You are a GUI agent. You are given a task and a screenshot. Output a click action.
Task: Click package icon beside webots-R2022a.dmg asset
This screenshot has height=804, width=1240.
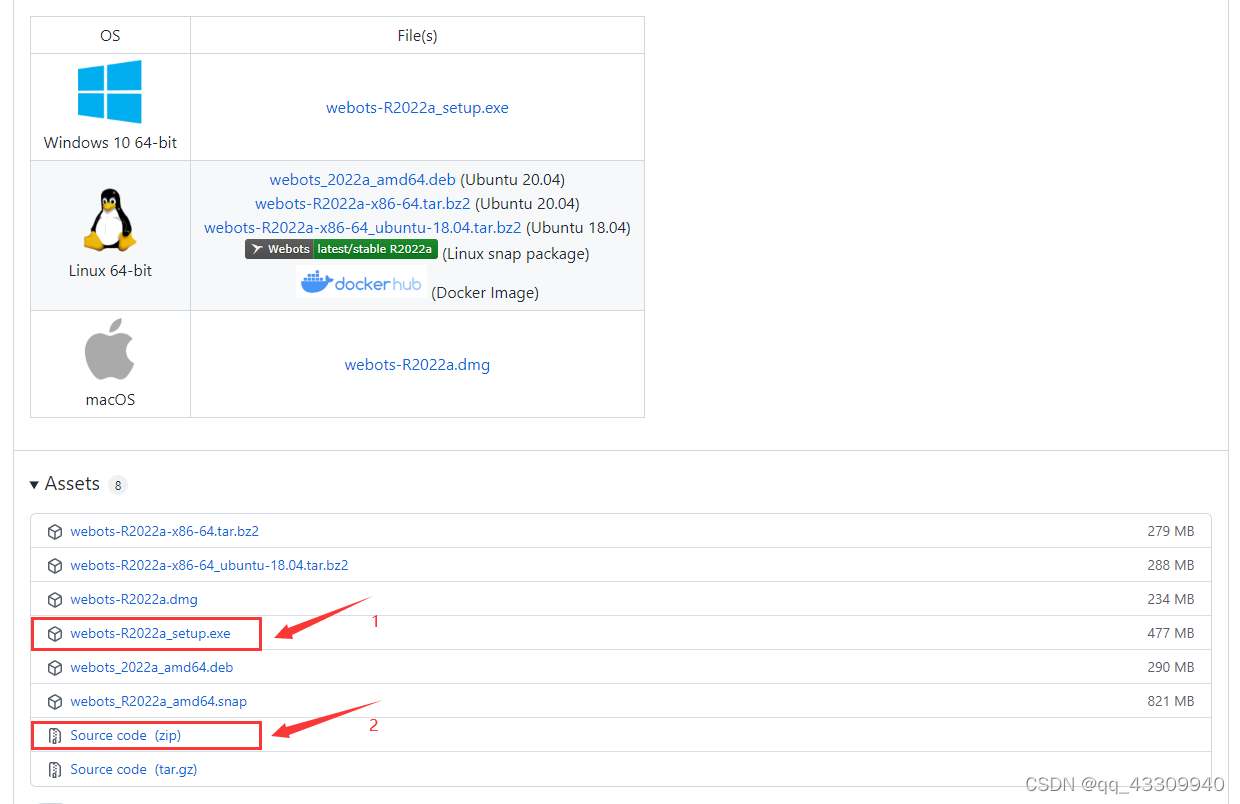point(55,600)
